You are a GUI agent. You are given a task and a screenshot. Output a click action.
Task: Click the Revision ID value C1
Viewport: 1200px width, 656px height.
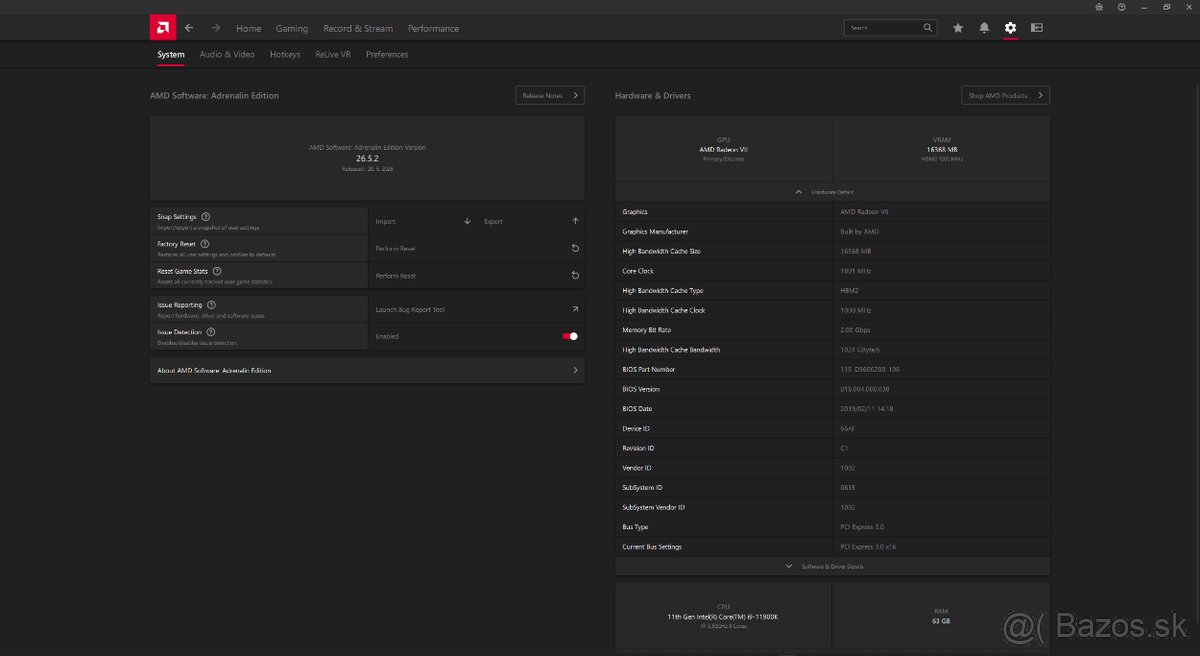845,448
